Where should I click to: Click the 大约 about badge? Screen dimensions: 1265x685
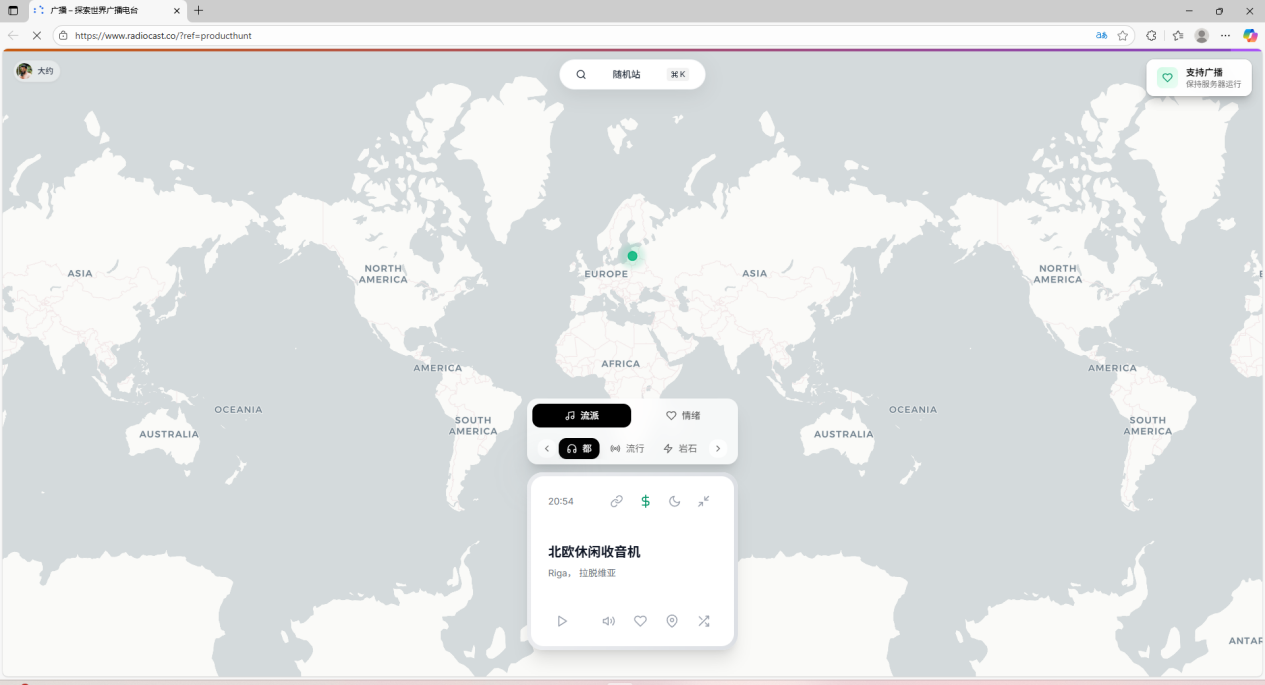click(37, 71)
